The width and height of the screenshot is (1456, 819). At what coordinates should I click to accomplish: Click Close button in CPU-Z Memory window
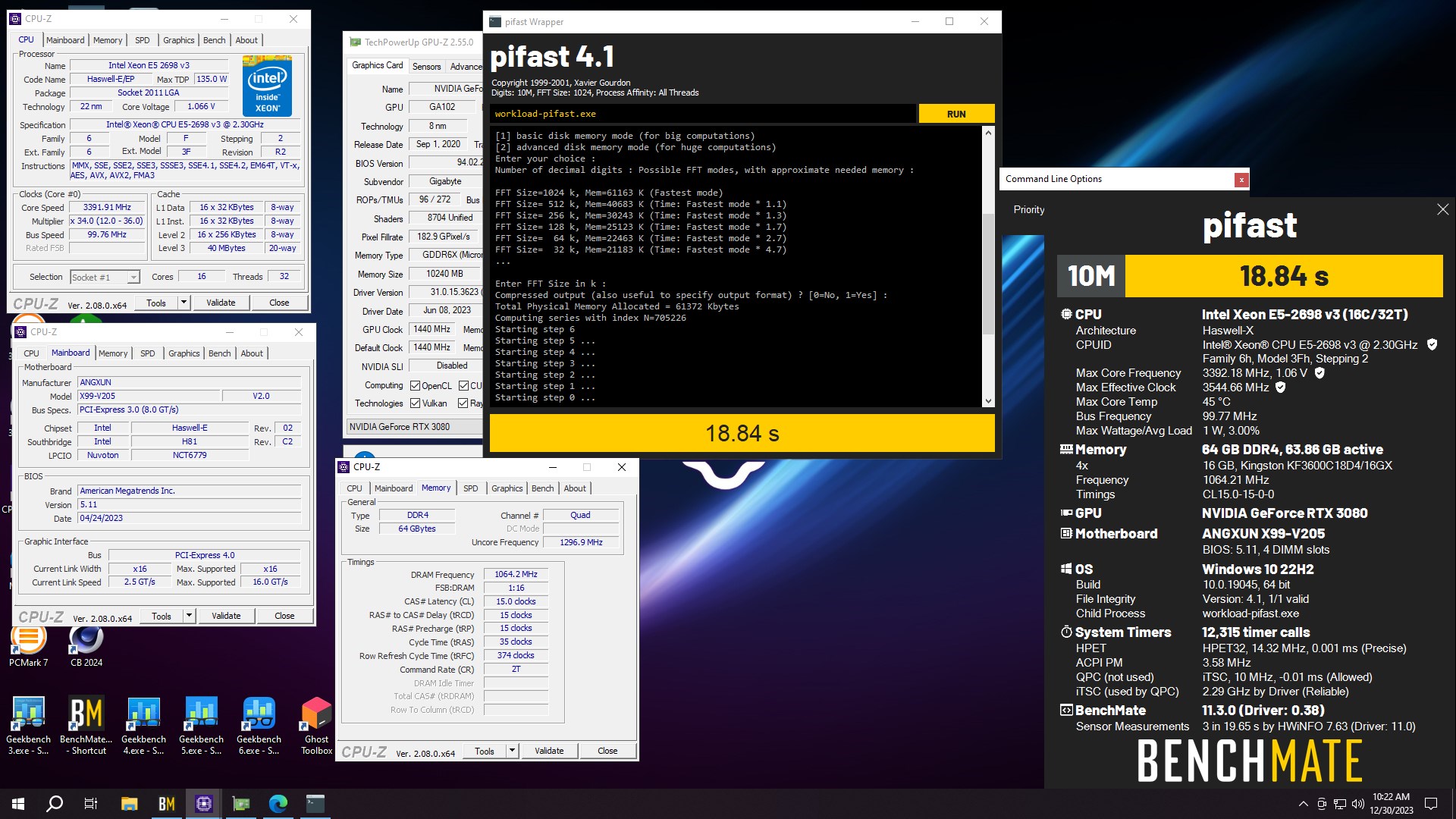607,751
